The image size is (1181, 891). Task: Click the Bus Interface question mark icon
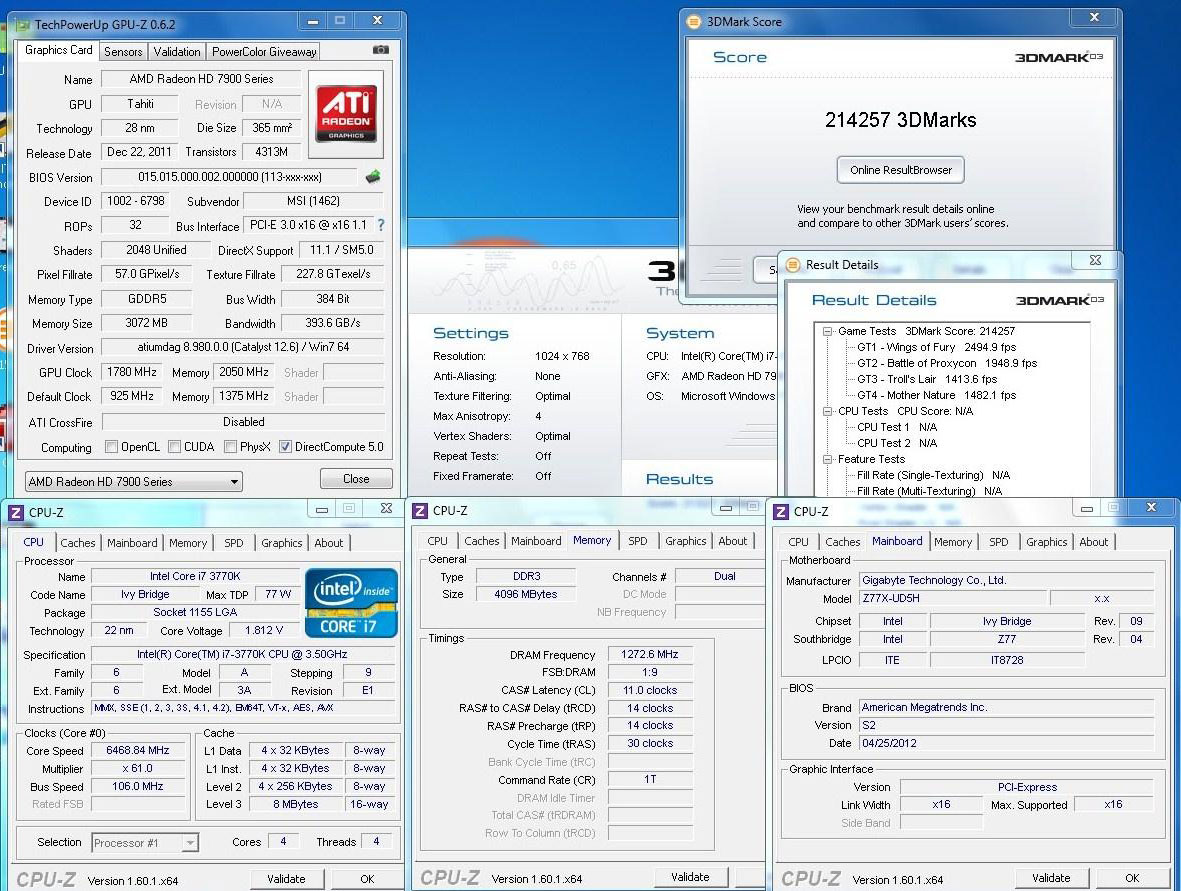point(380,225)
